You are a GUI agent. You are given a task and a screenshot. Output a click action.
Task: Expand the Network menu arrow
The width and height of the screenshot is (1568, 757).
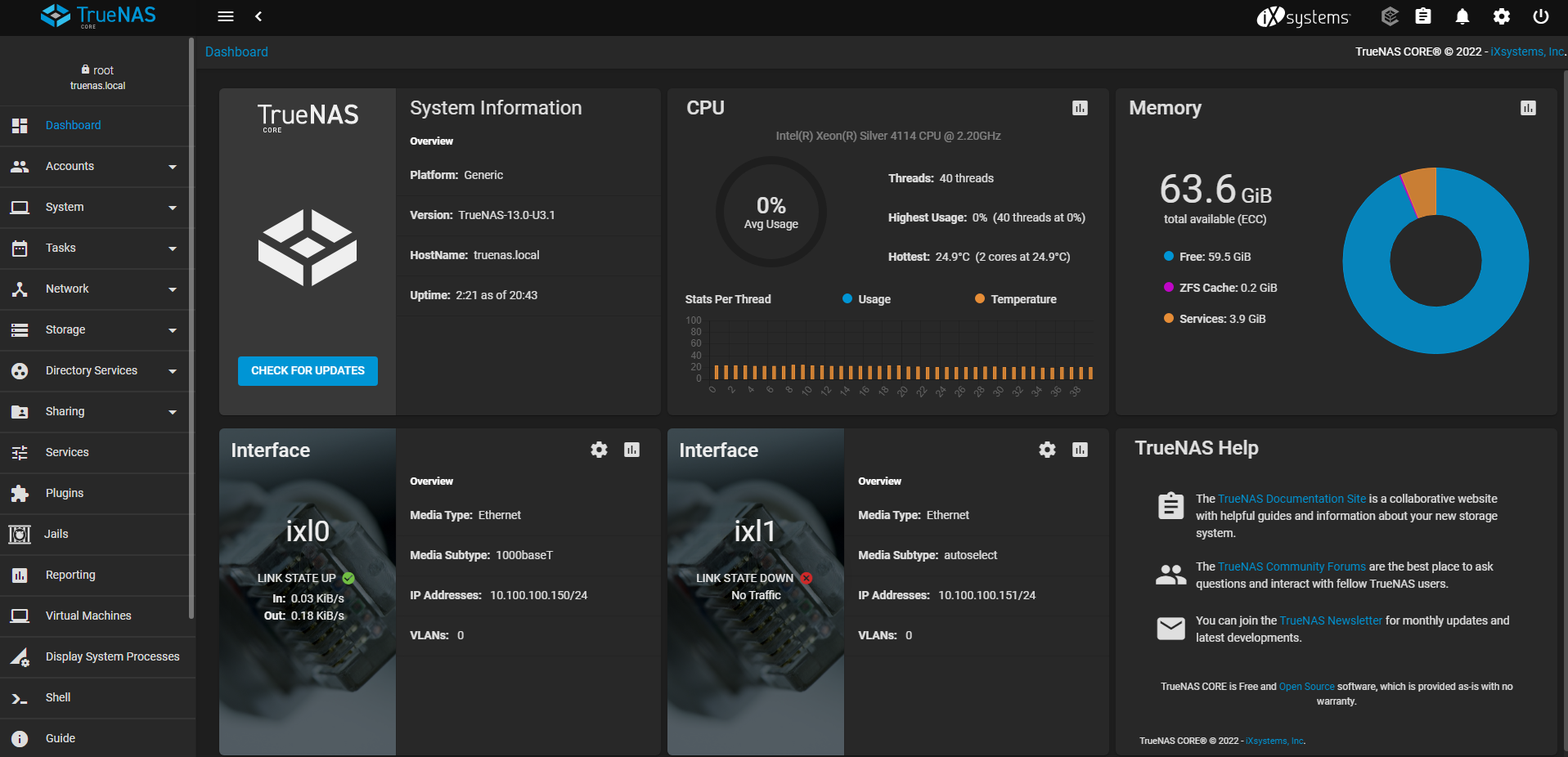pyautogui.click(x=173, y=289)
